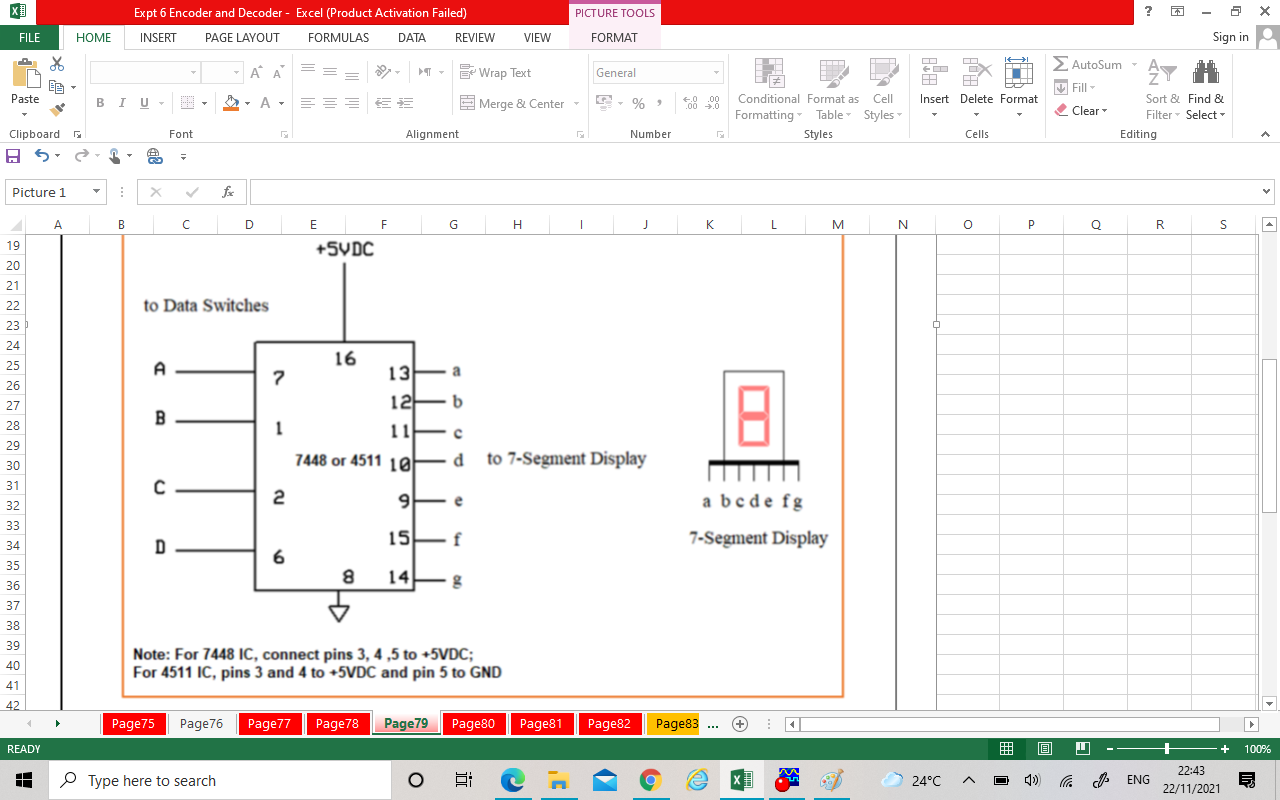Screen dimensions: 1280x800
Task: Toggle italic formatting
Action: [x=121, y=103]
